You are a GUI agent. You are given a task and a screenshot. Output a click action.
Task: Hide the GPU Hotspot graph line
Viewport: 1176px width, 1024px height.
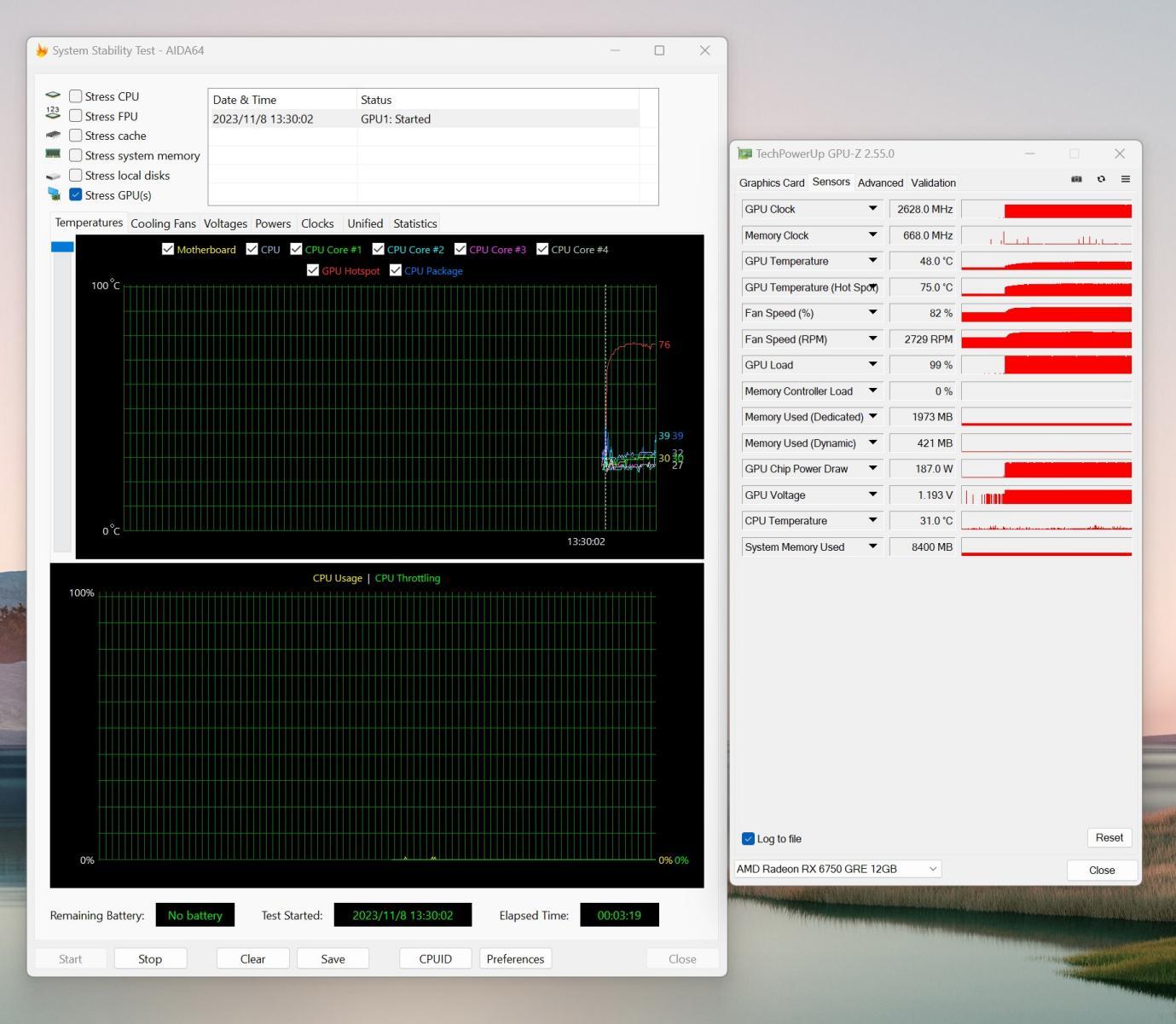tap(313, 270)
